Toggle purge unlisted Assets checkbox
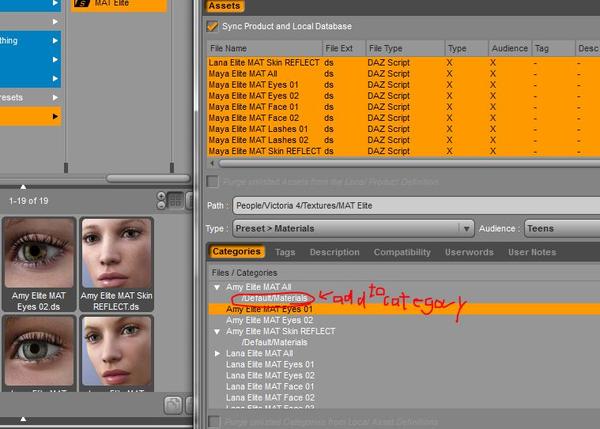The image size is (600, 429). pos(212,181)
